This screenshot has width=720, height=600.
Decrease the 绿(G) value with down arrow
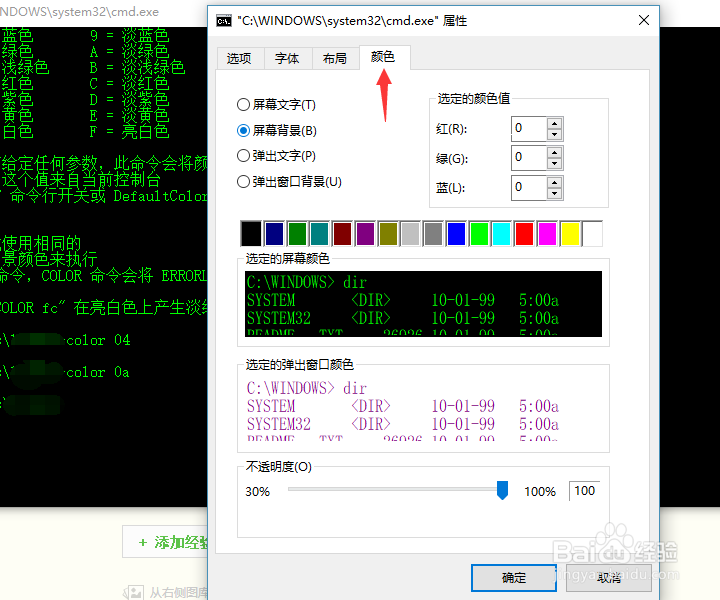pyautogui.click(x=555, y=164)
